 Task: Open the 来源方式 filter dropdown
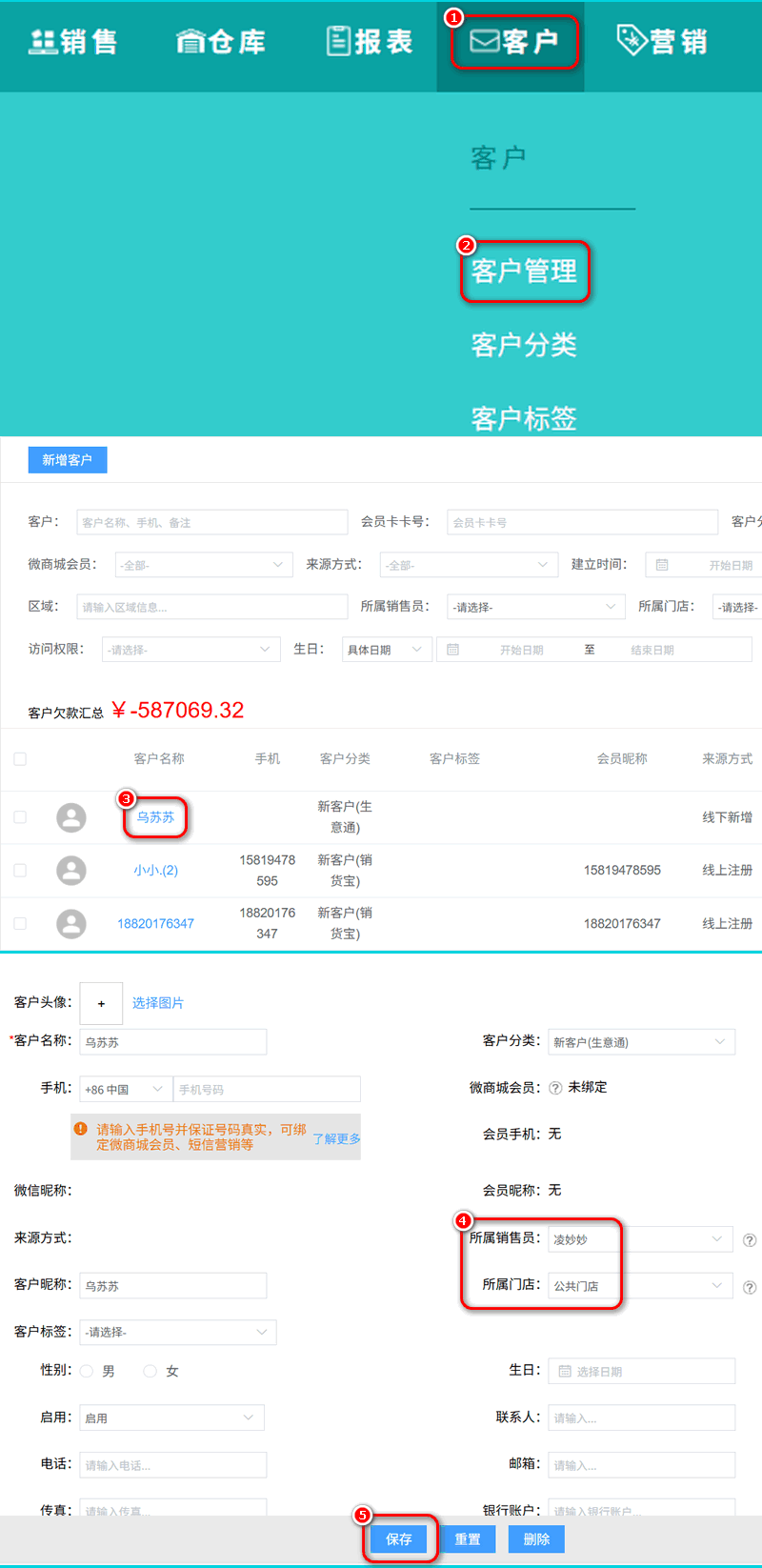click(468, 565)
